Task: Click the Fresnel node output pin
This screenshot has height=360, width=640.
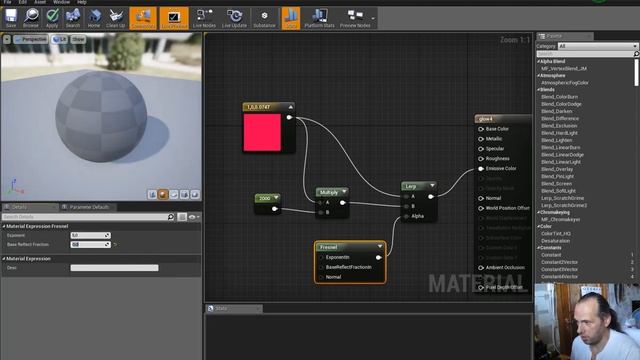Action: pyautogui.click(x=378, y=257)
